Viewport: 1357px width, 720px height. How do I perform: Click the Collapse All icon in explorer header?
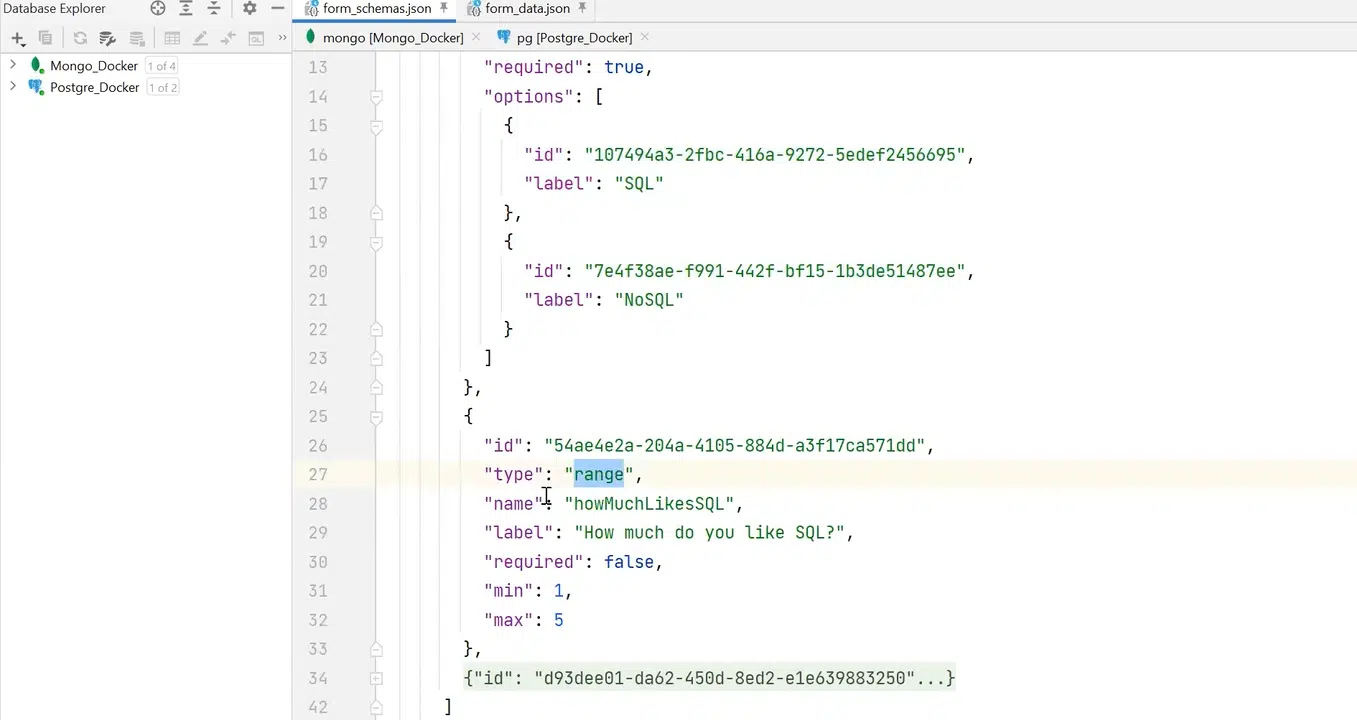(x=213, y=8)
